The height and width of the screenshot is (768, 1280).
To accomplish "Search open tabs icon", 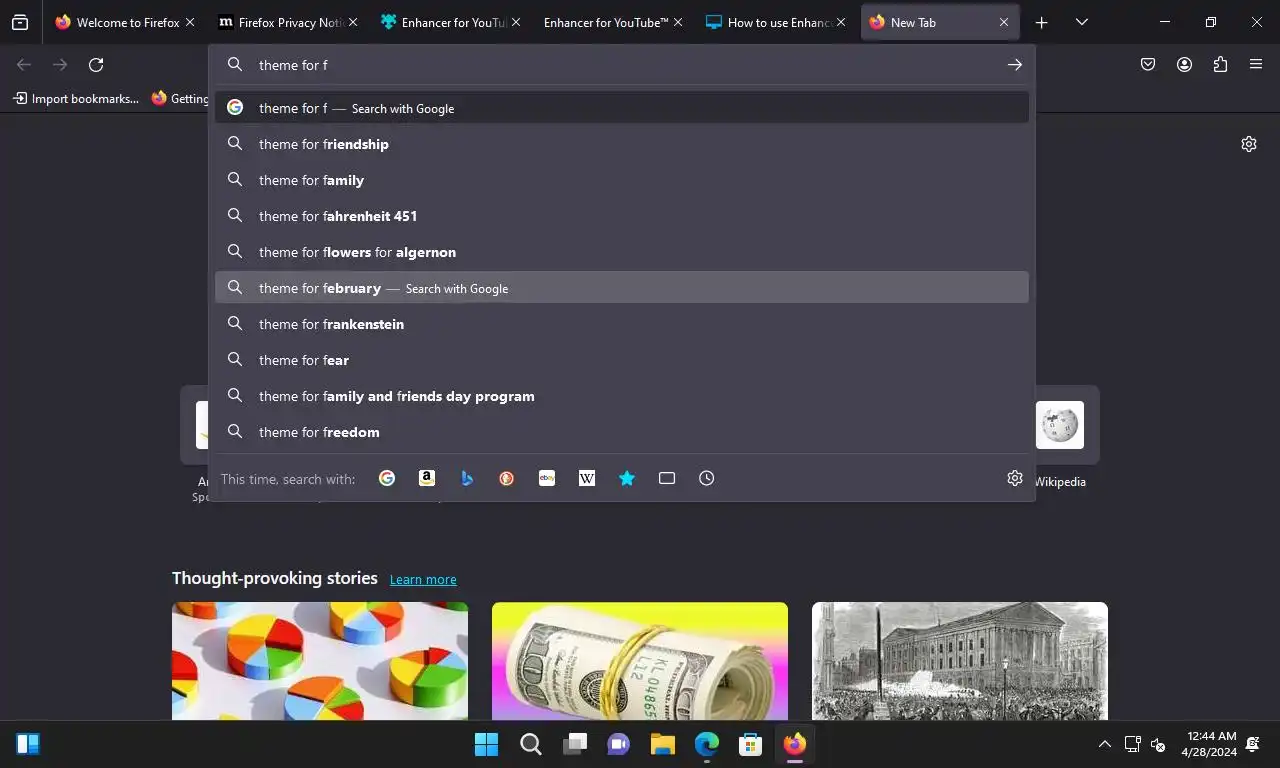I will click(667, 479).
